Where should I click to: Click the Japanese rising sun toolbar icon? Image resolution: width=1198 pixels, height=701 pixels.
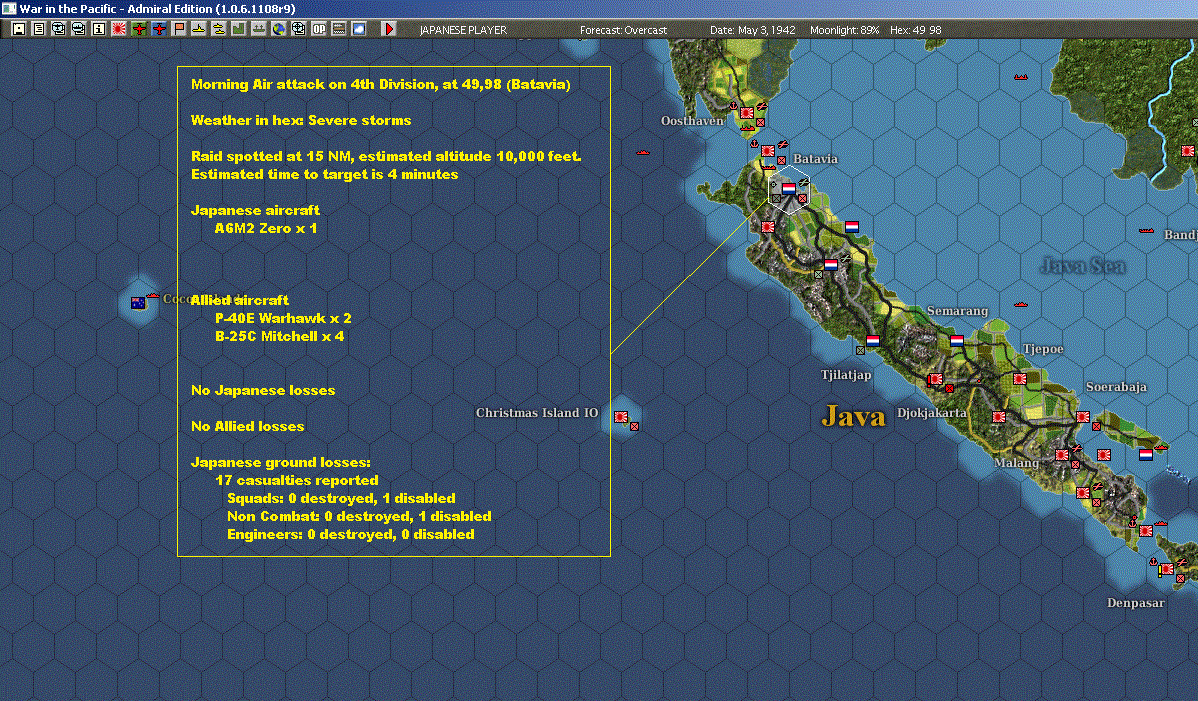click(118, 29)
